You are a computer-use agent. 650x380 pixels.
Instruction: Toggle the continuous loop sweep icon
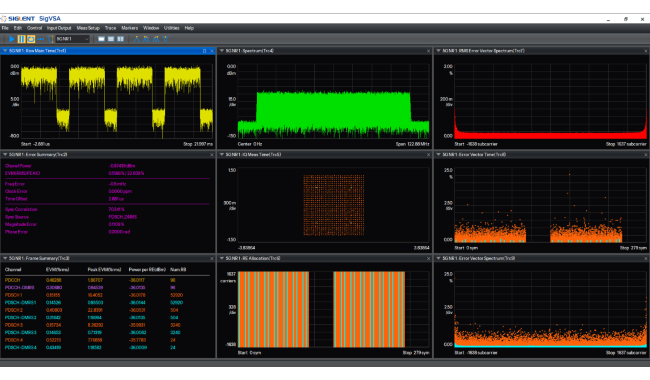(31, 39)
